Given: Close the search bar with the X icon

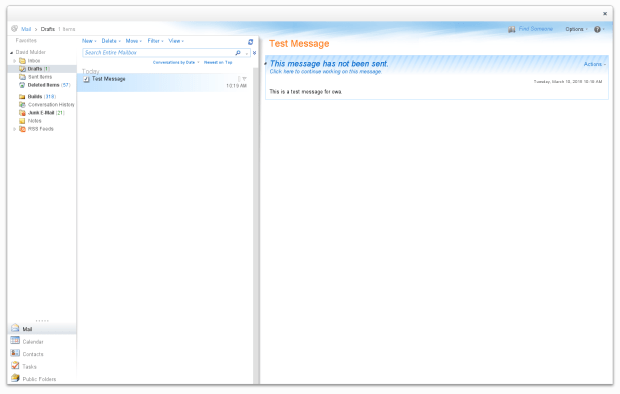Looking at the screenshot, I should [x=254, y=53].
